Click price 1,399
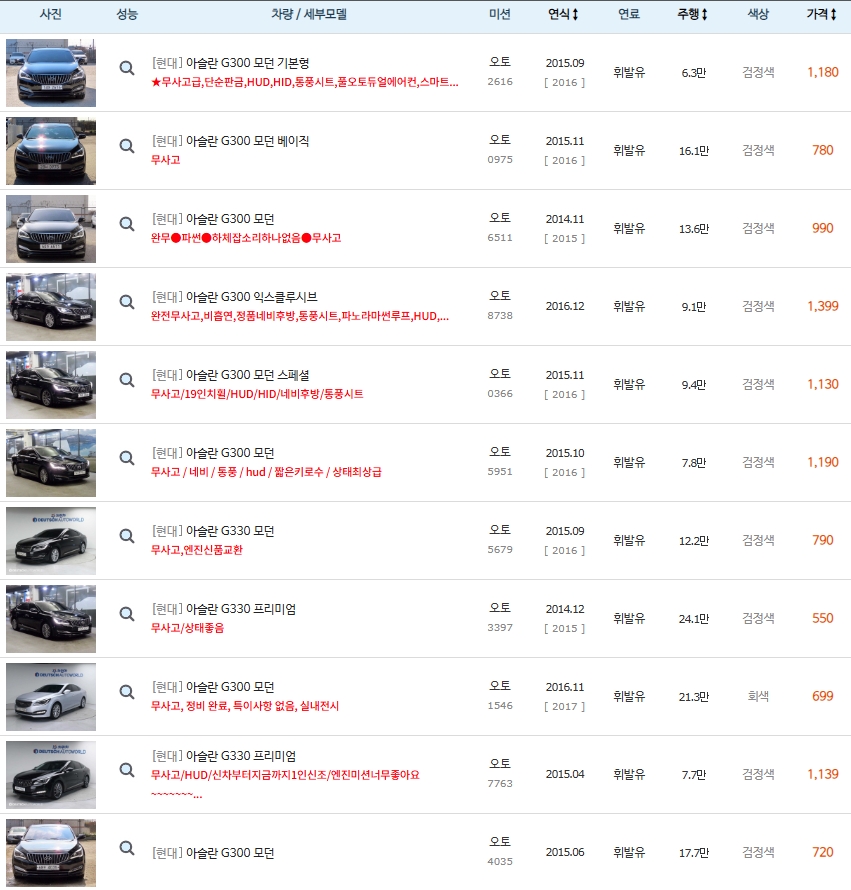 click(823, 307)
